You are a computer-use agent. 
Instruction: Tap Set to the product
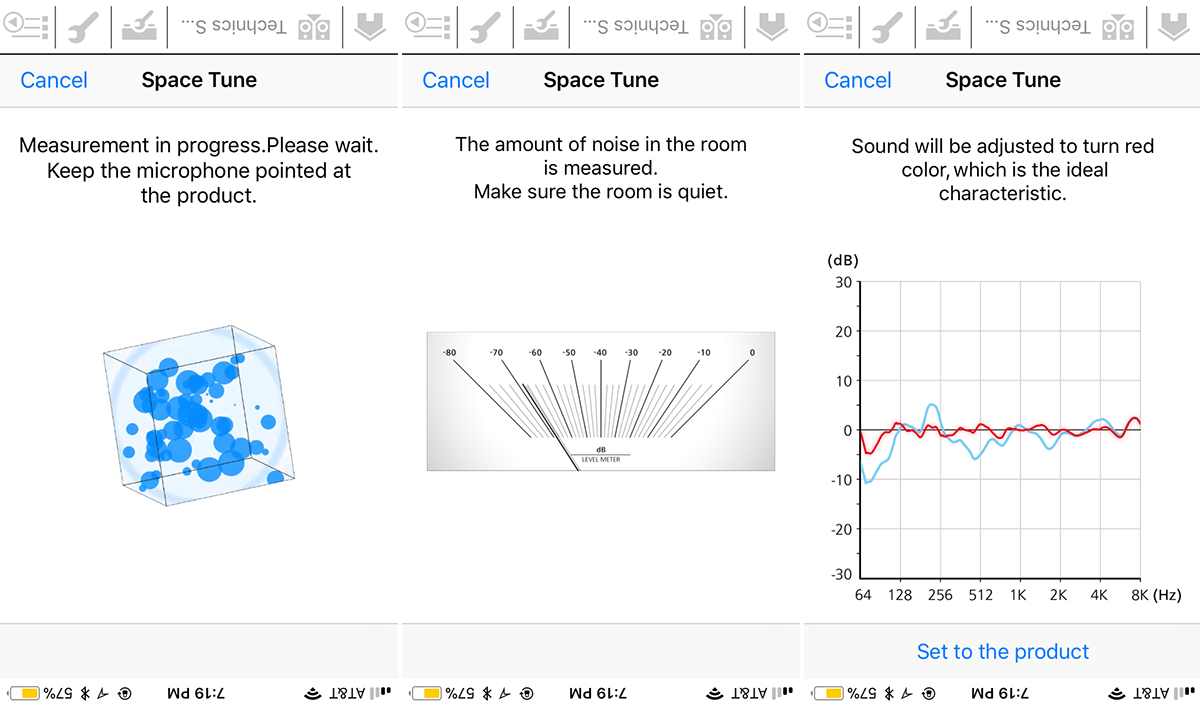coord(1003,652)
